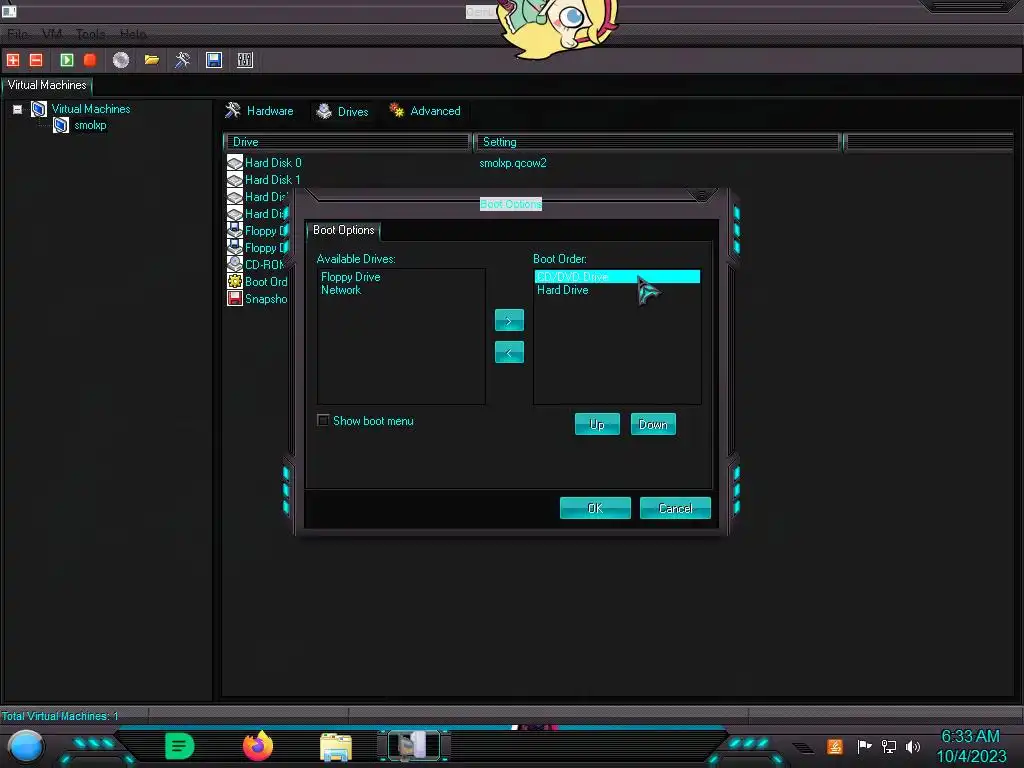Open the Advanced tab
Viewport: 1024px width, 768px height.
[425, 111]
